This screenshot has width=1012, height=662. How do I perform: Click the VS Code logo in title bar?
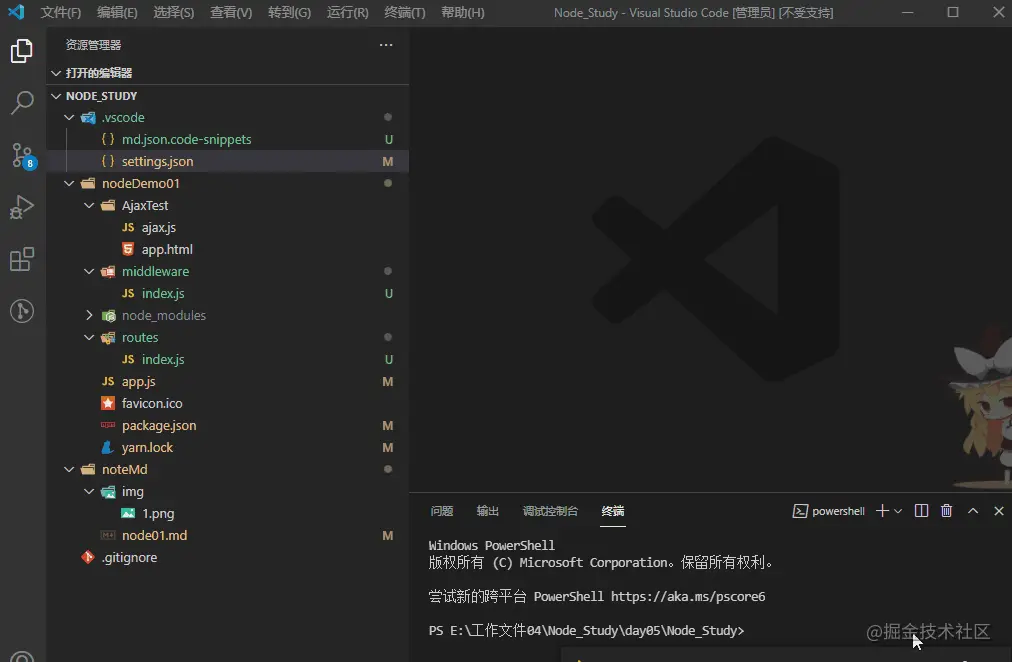[x=16, y=12]
